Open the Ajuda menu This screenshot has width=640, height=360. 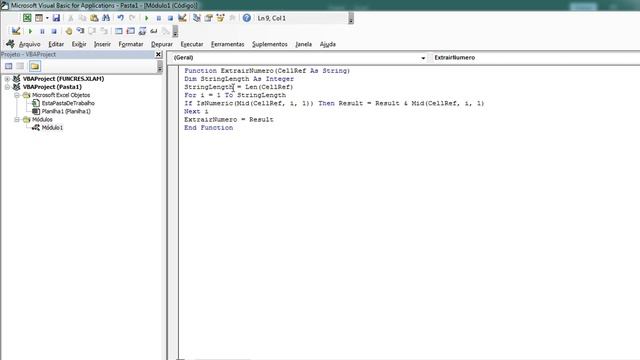pos(327,44)
